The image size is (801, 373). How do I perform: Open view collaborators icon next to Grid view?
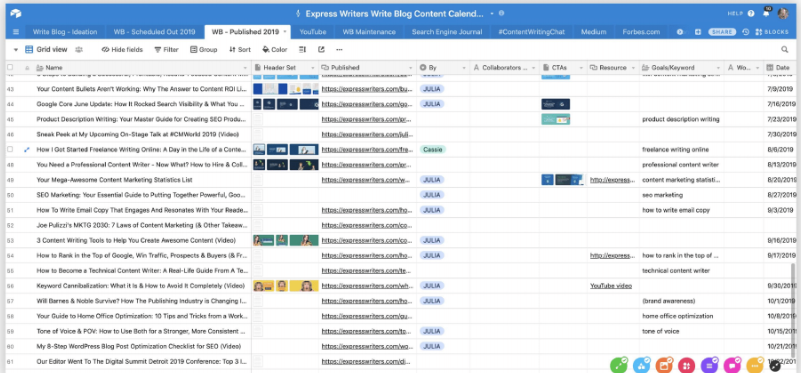(79, 50)
